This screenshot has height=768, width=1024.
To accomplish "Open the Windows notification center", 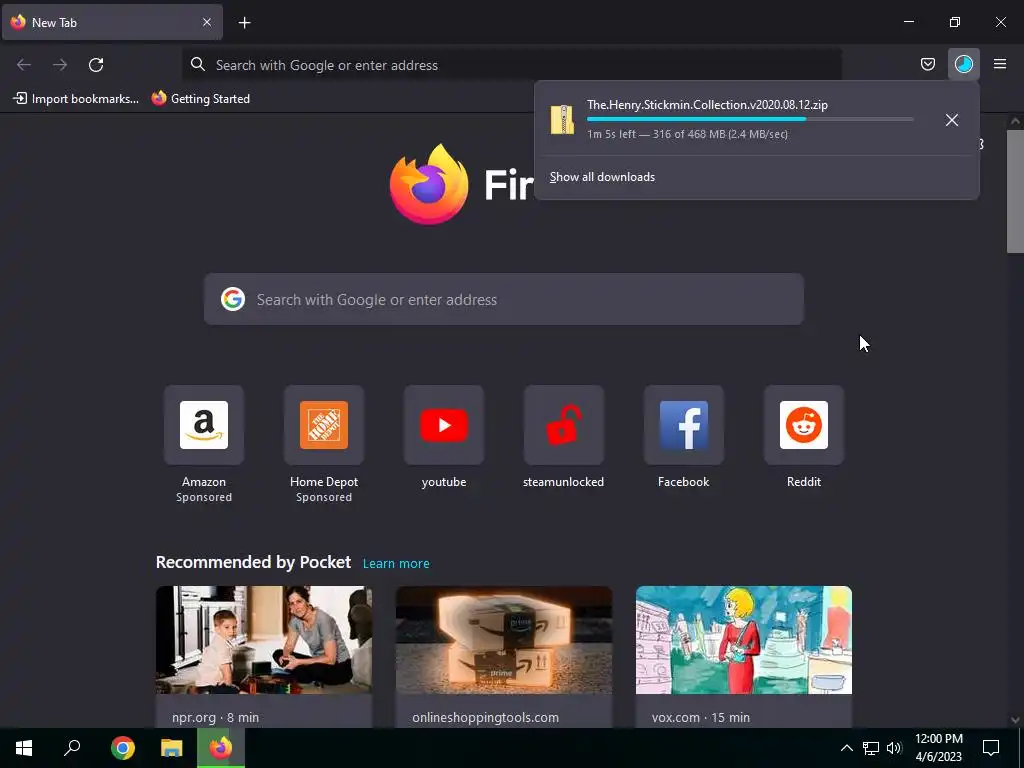I will 991,748.
